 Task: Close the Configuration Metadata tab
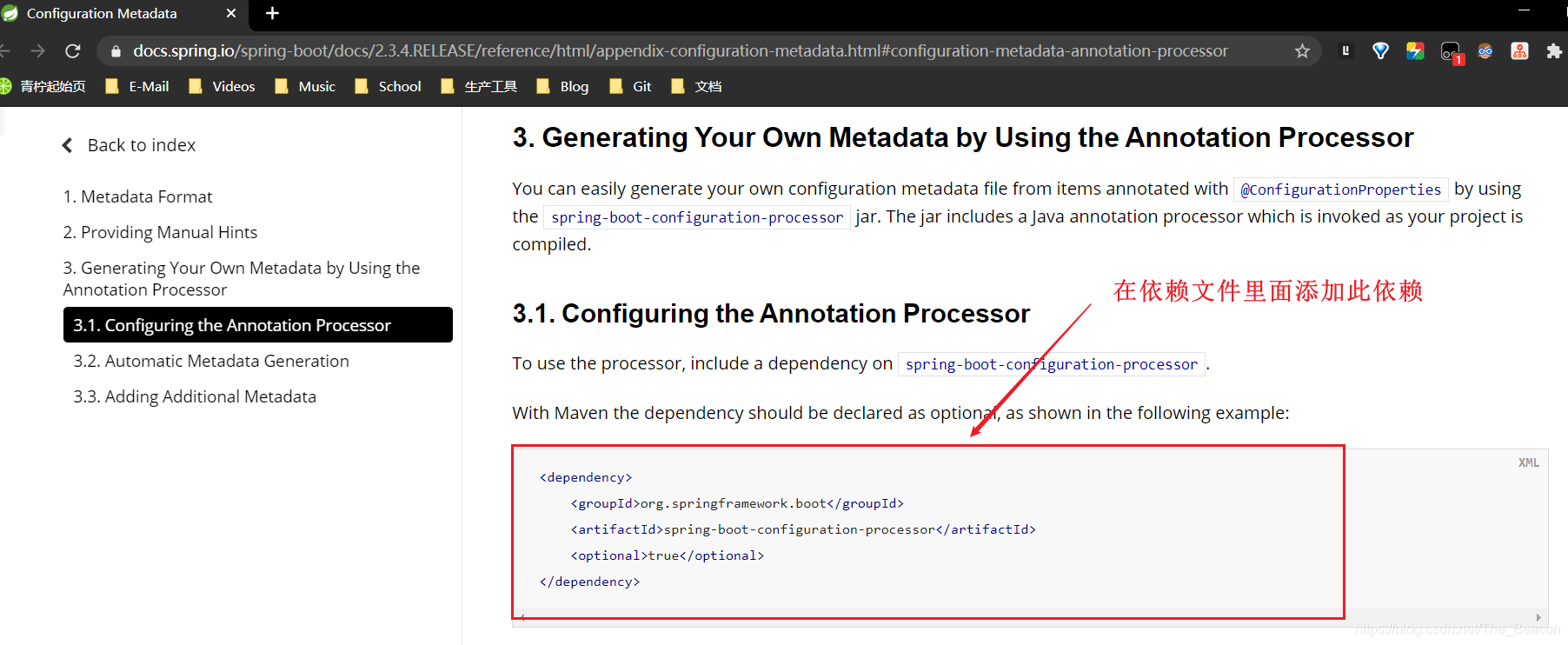231,13
